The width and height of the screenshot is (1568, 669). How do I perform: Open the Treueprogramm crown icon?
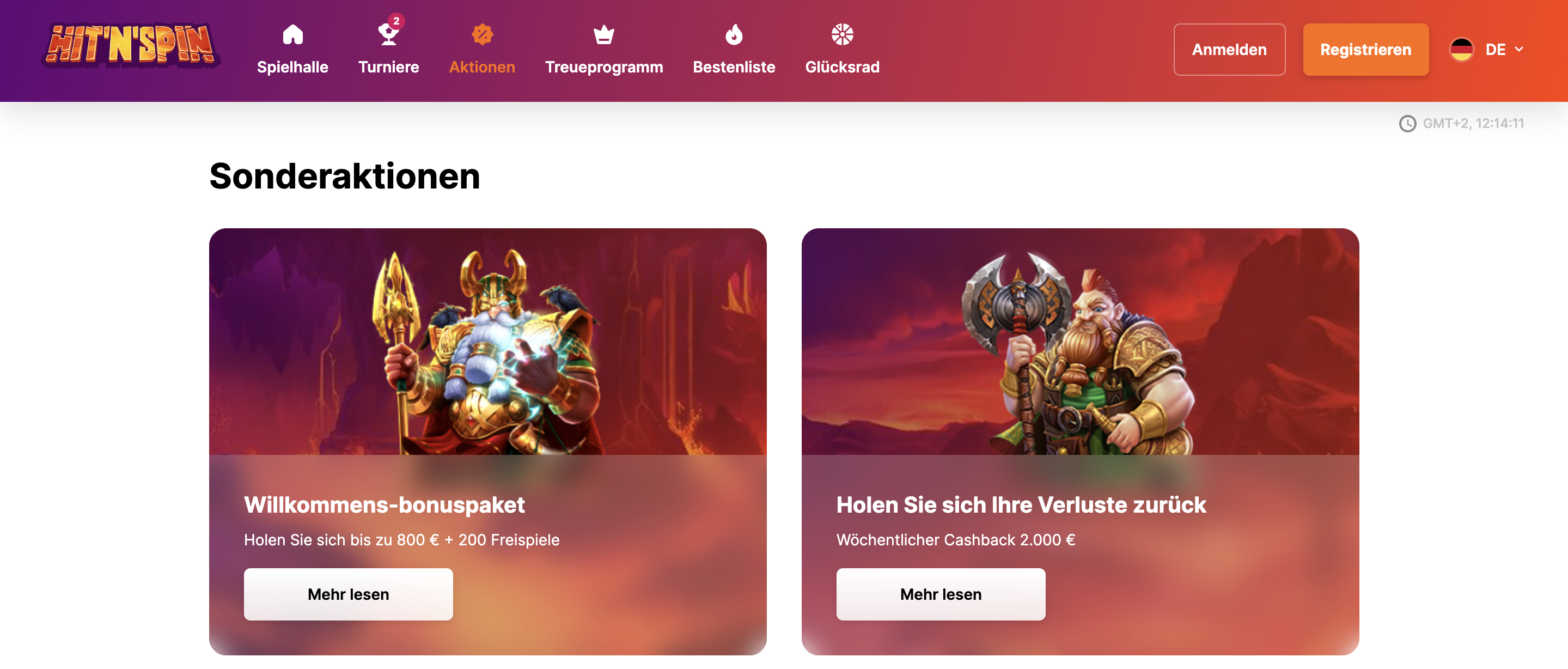pos(604,35)
